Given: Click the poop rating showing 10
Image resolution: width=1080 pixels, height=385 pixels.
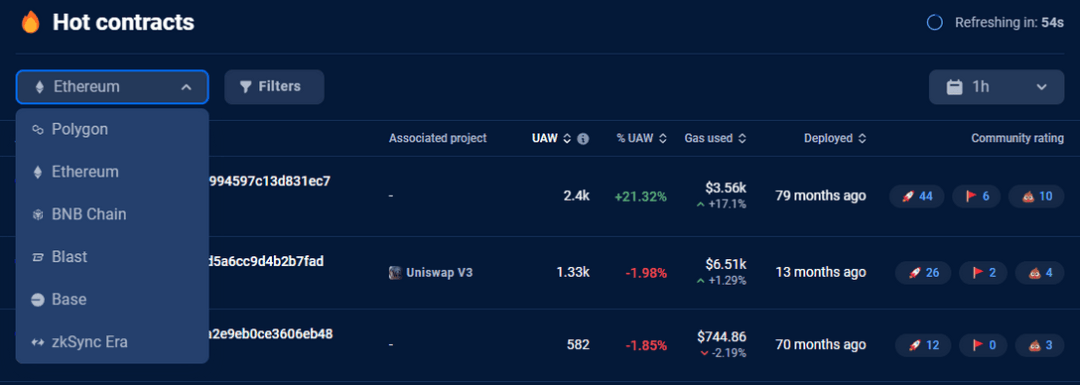Looking at the screenshot, I should pos(1036,196).
